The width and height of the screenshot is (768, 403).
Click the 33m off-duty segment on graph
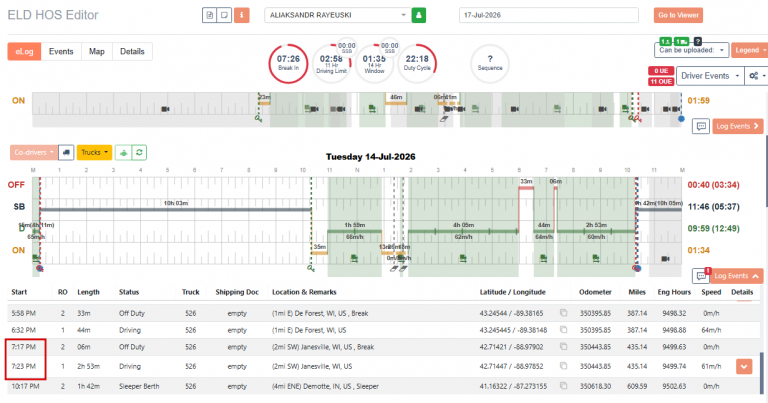[526, 187]
